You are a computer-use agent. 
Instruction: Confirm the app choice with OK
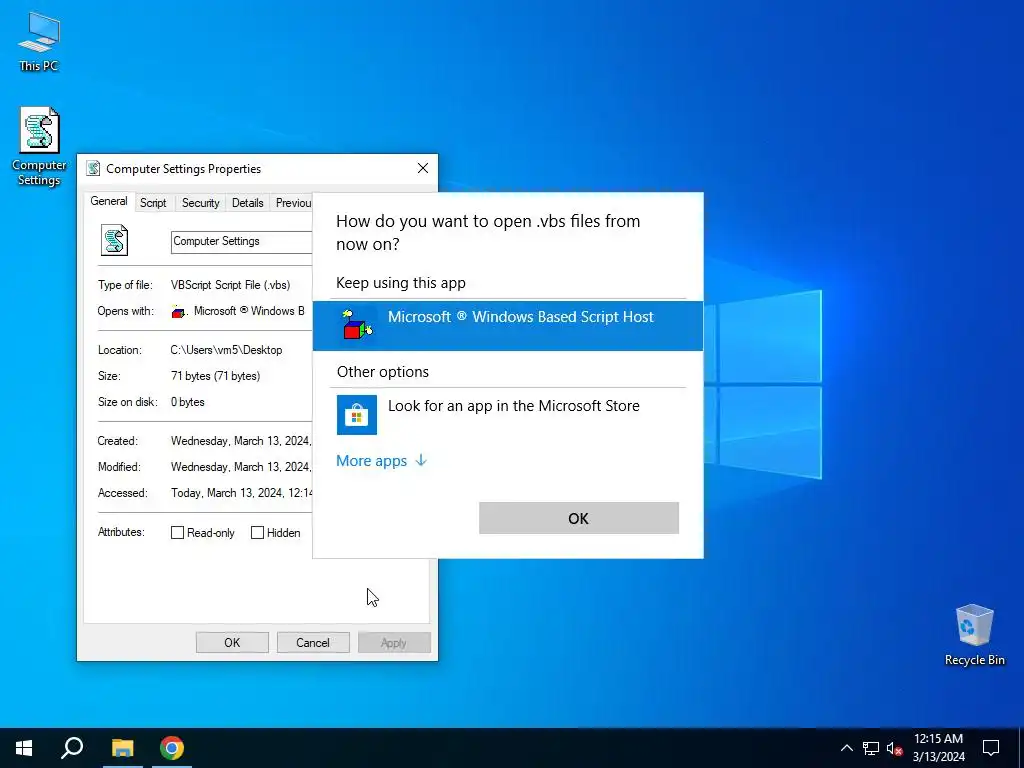click(x=579, y=518)
